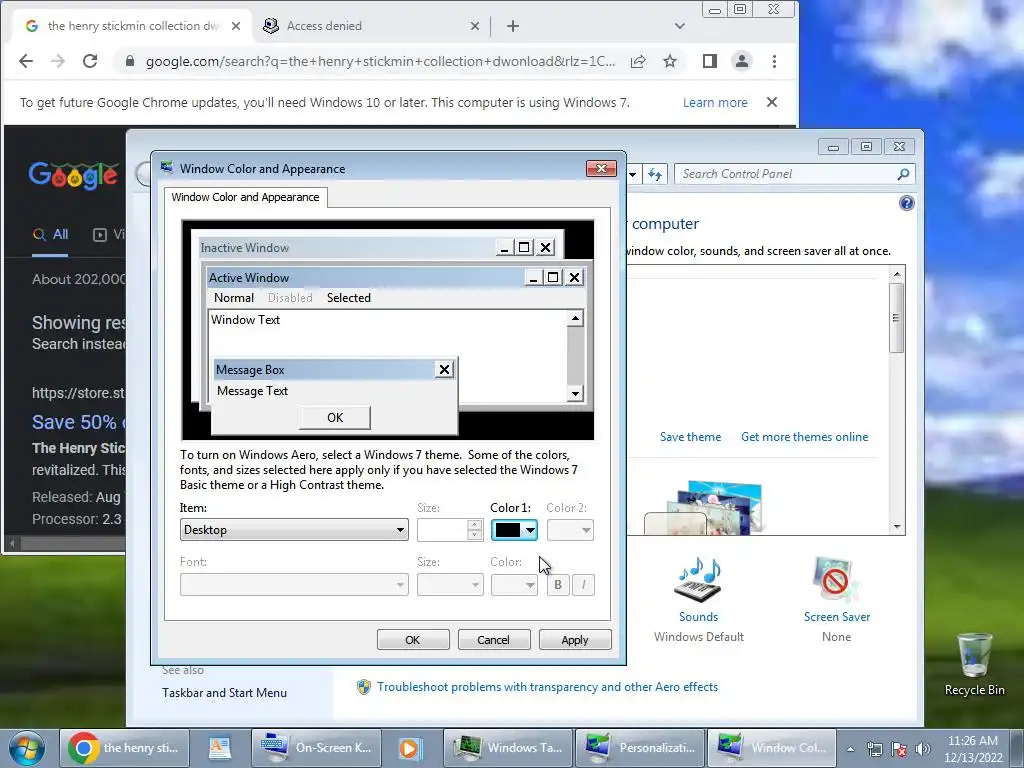This screenshot has width=1024, height=768.
Task: Switch to Chrome from the taskbar
Action: pos(125,748)
